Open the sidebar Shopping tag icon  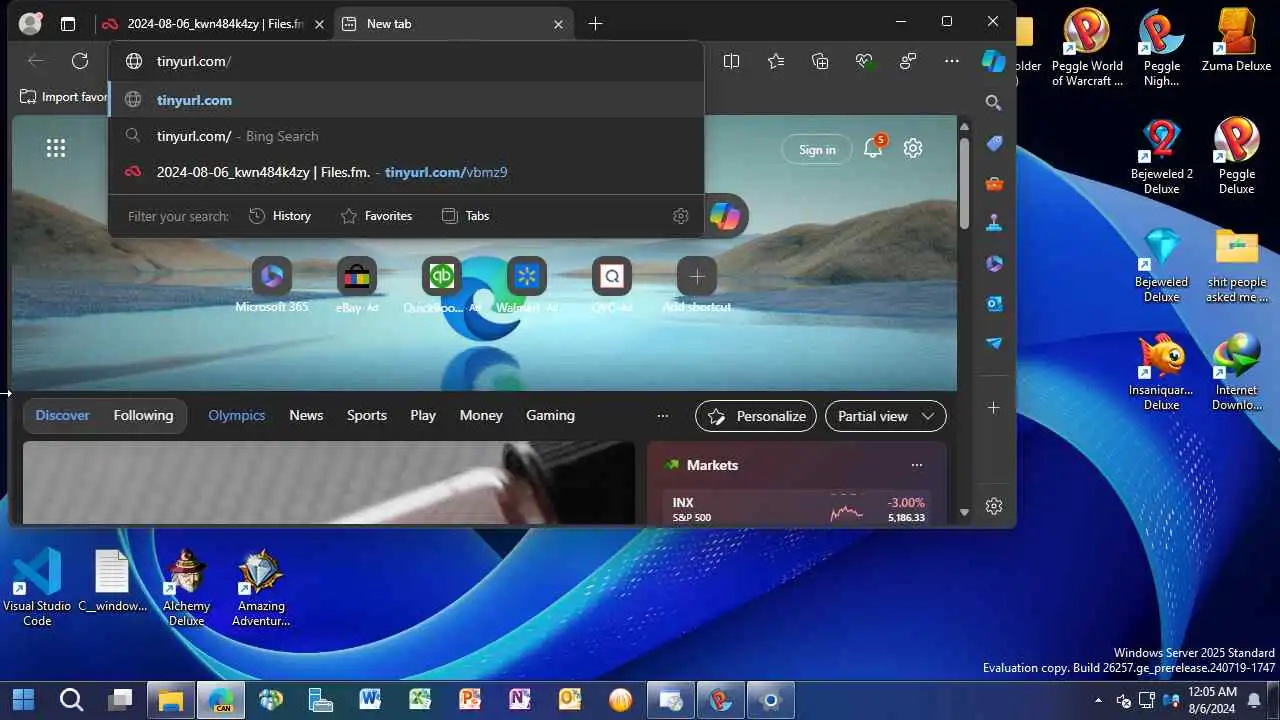point(994,143)
